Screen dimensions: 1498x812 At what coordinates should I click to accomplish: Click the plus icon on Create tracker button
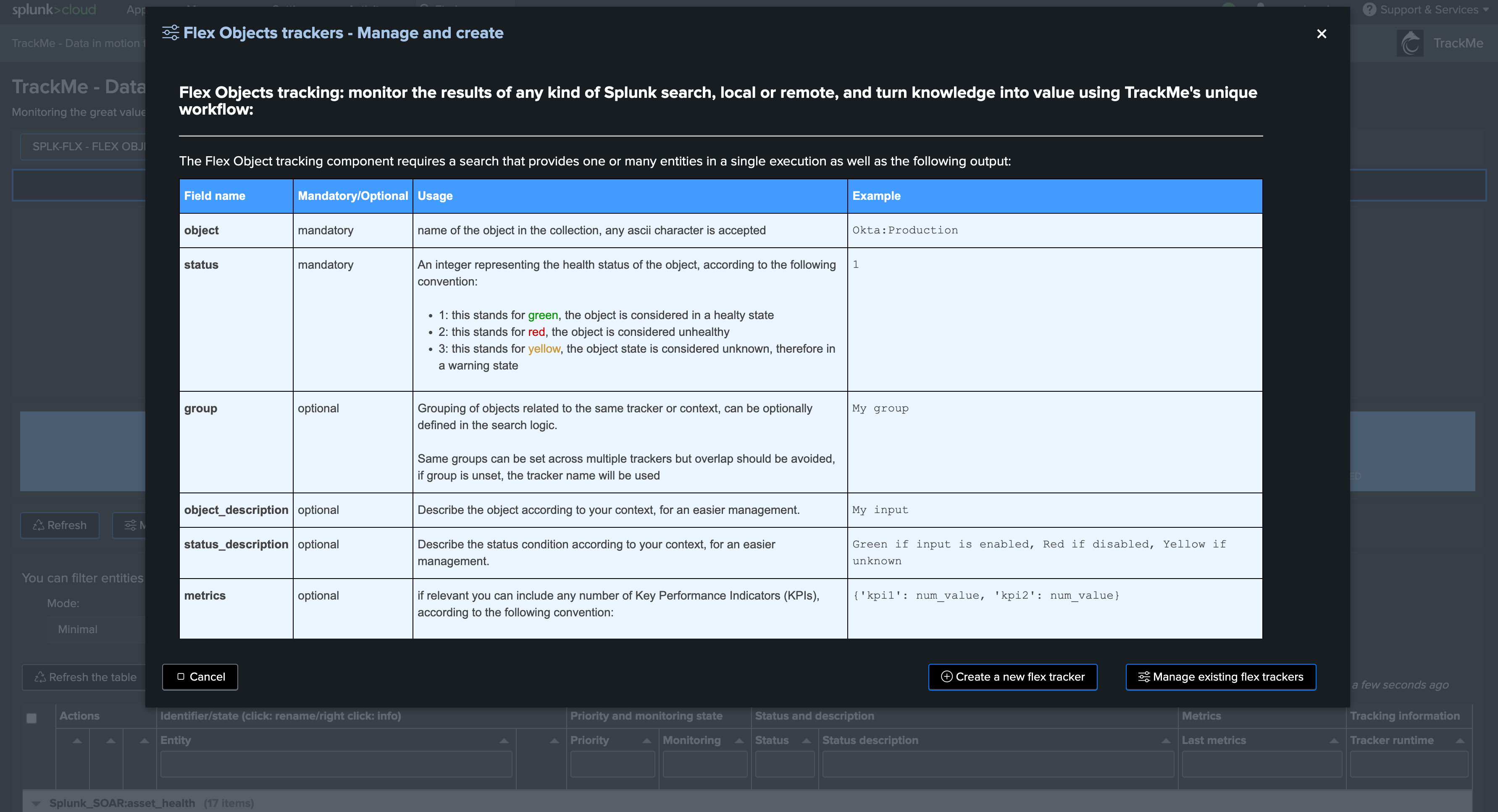coord(947,676)
